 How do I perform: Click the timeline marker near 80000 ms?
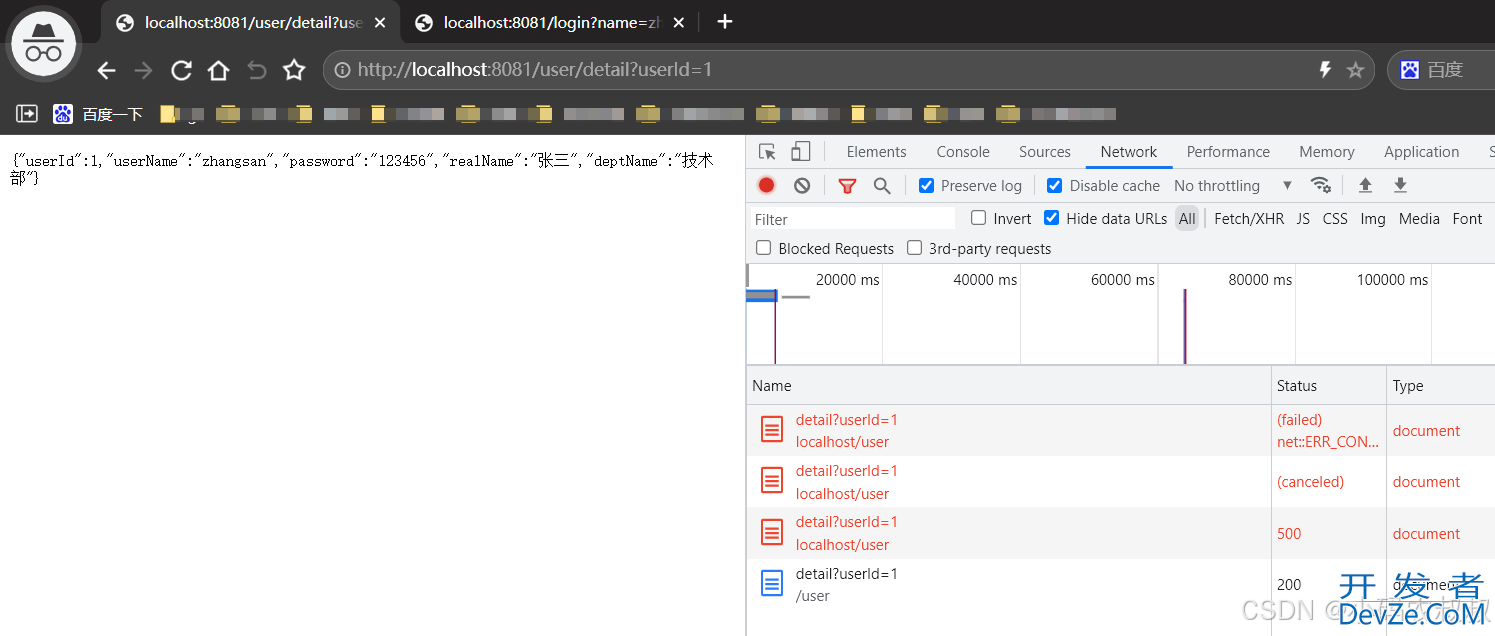[x=1185, y=326]
